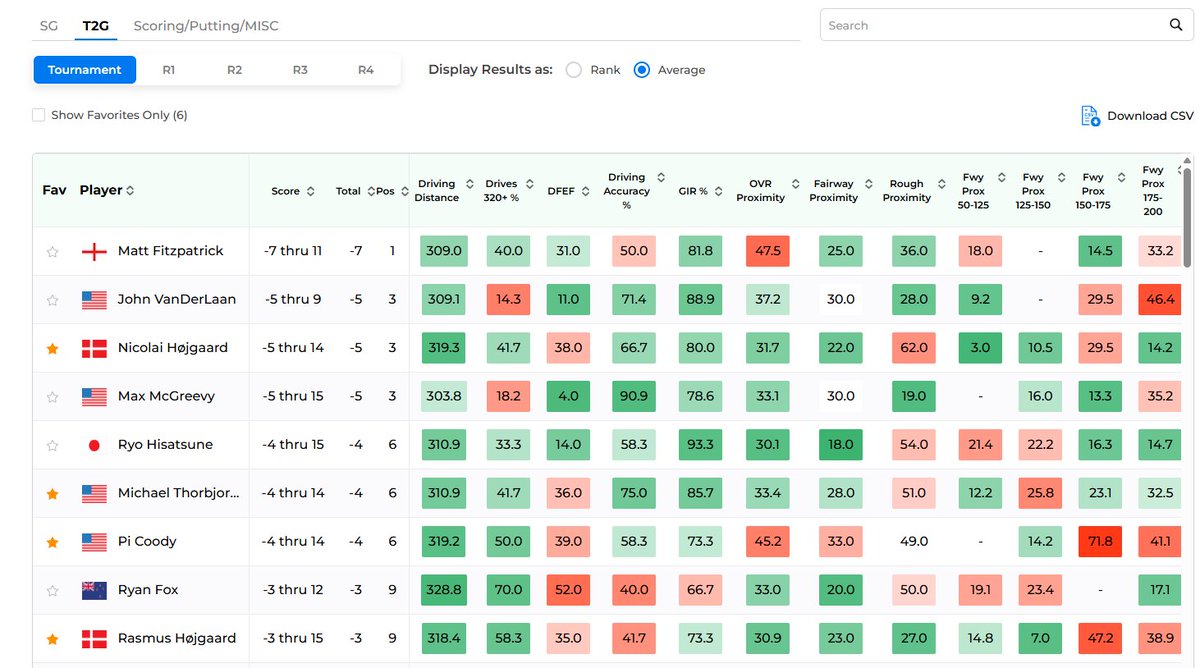This screenshot has width=1200, height=668.
Task: Mark Ryan Fox as a favorite
Action: click(52, 591)
